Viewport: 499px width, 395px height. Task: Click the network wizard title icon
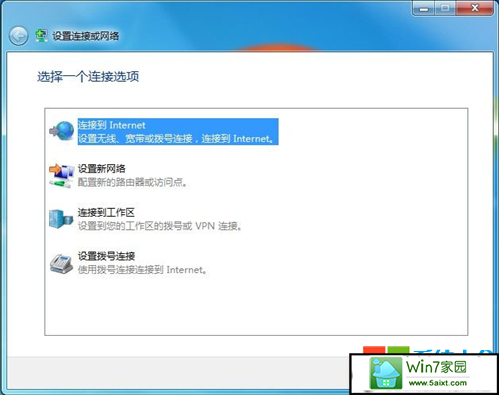[41, 36]
